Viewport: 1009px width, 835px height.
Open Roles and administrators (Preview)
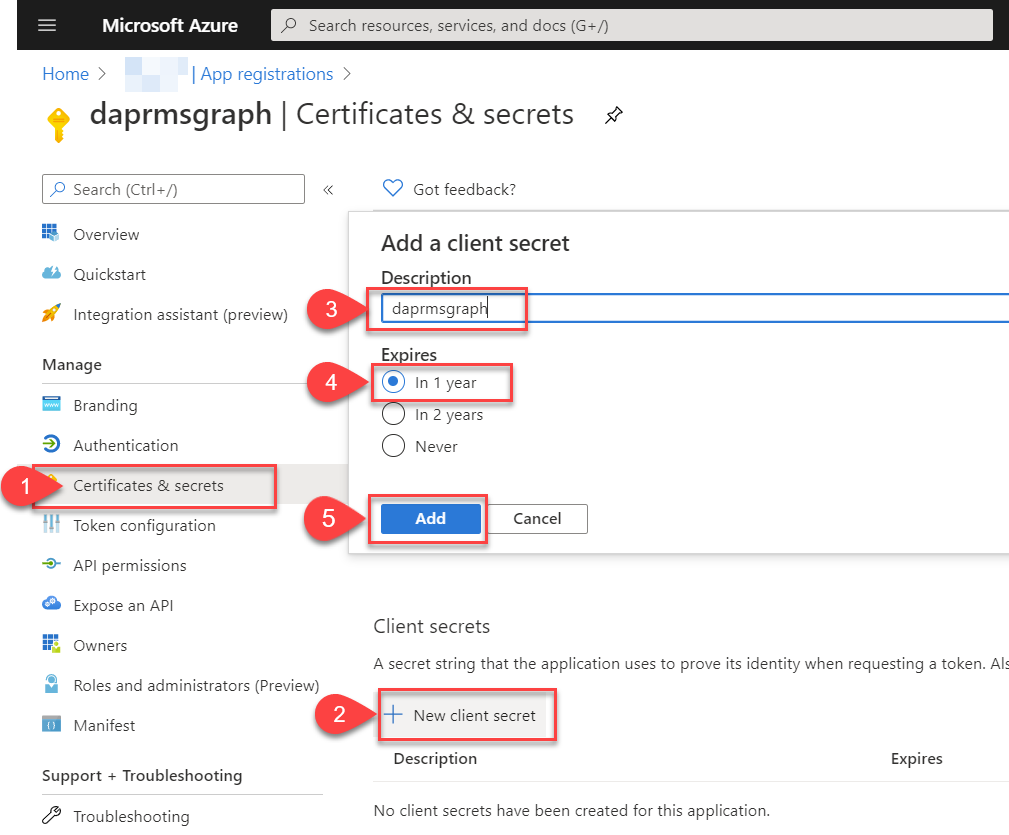coord(196,685)
